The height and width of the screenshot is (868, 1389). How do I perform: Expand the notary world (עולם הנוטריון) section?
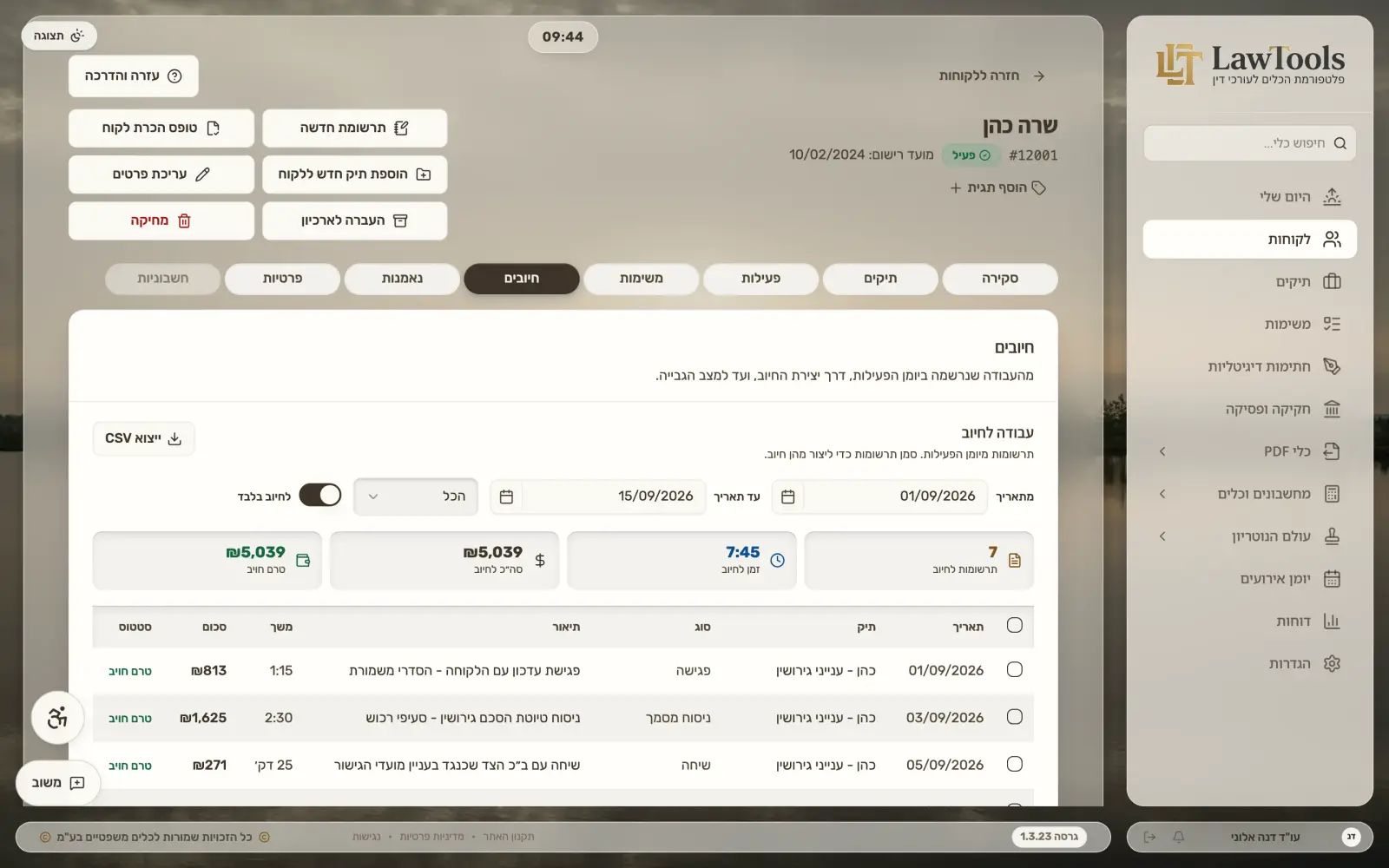pos(1249,536)
